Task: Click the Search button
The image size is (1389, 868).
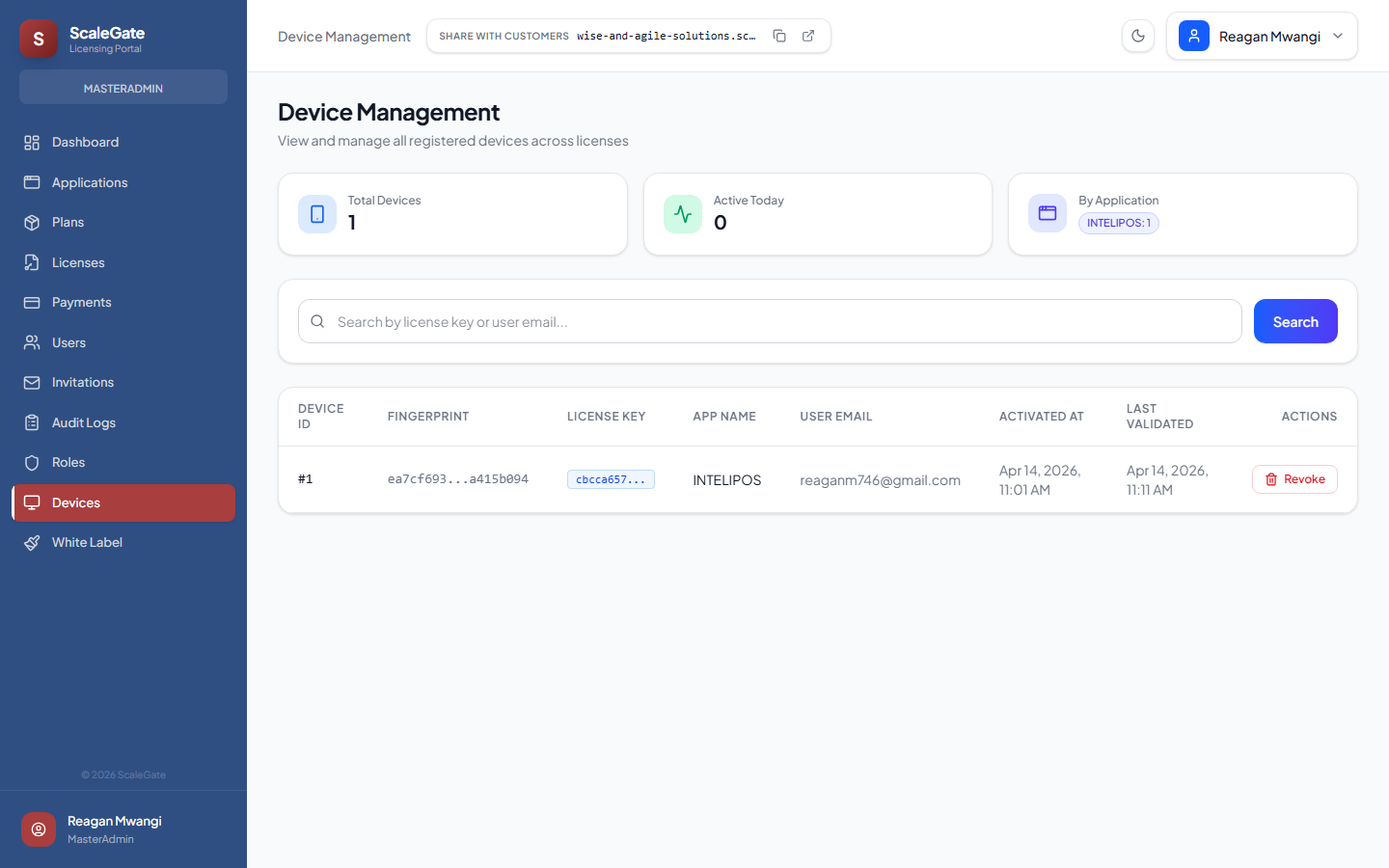Action: pos(1295,321)
